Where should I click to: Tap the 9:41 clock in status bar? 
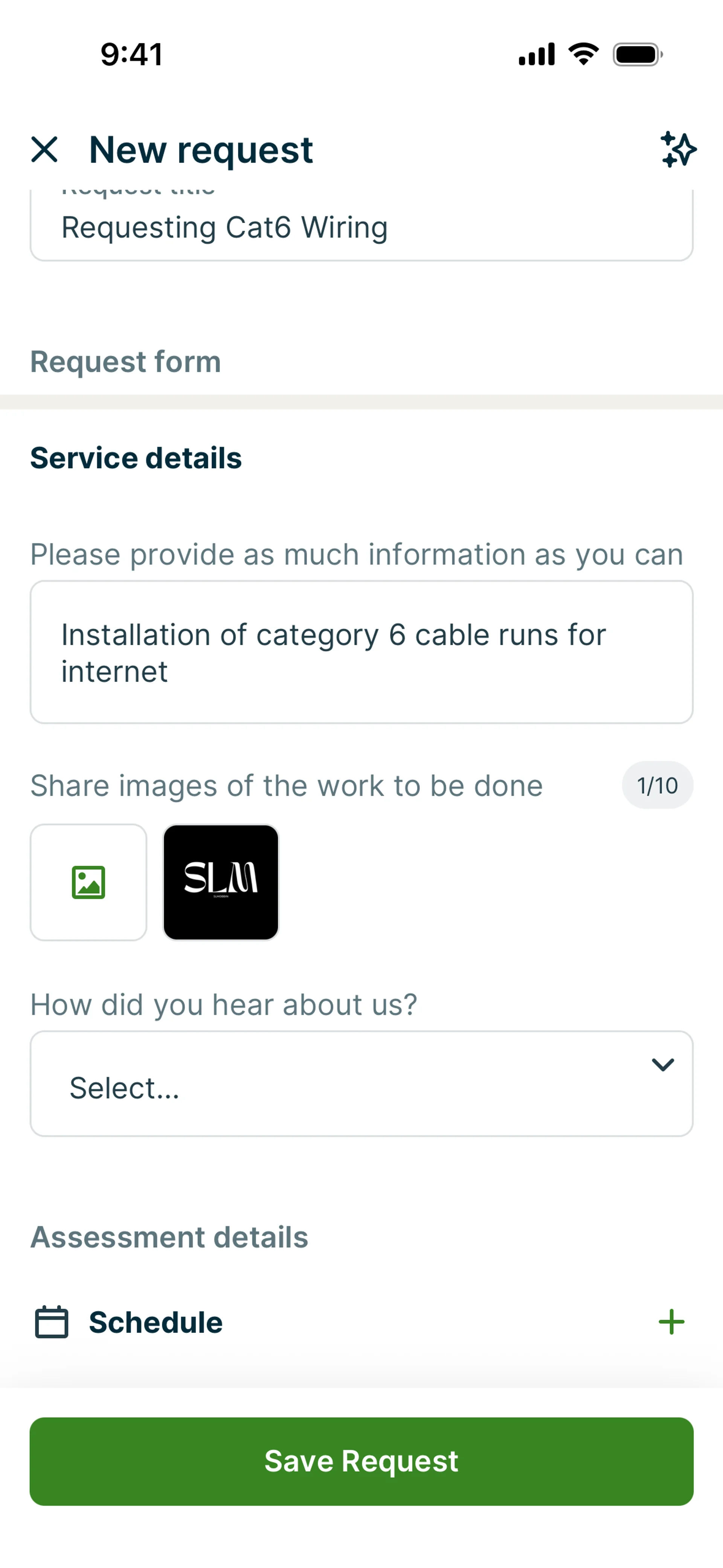click(x=131, y=54)
